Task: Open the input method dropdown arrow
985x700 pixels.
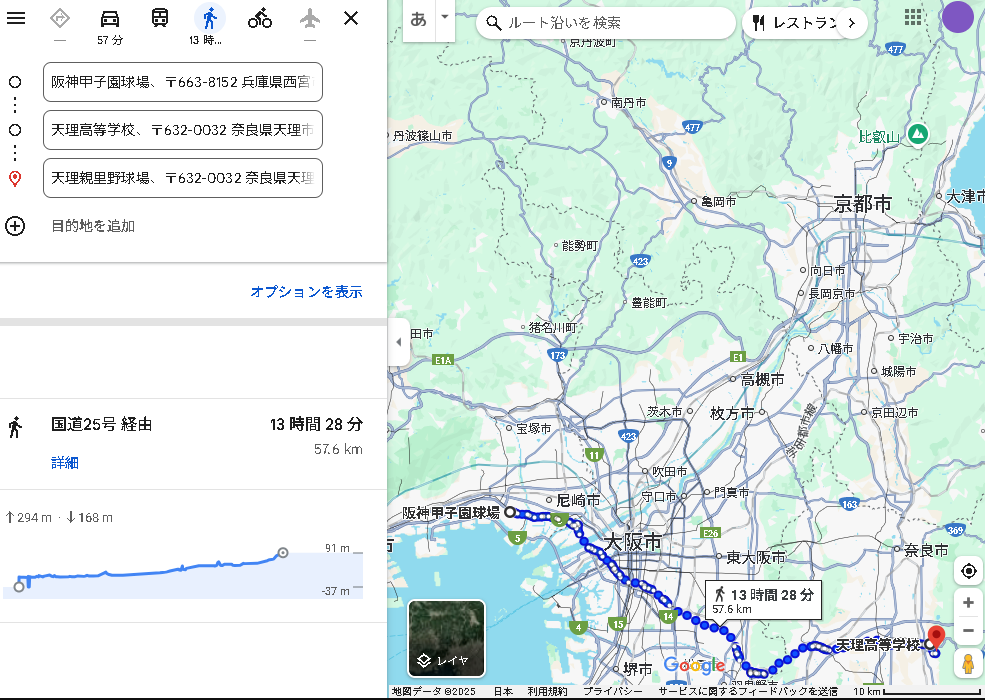Action: pyautogui.click(x=445, y=18)
